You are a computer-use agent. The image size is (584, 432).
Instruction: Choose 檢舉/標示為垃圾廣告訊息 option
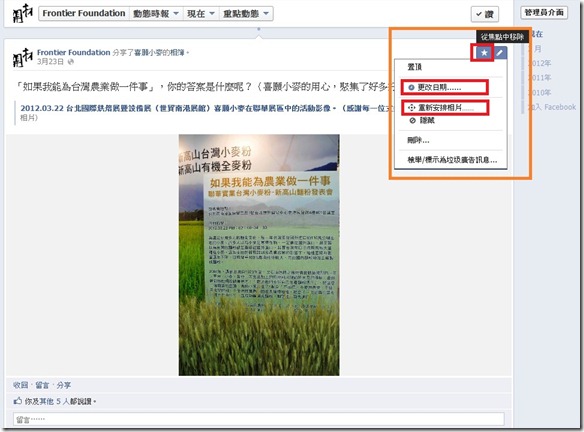click(x=452, y=160)
